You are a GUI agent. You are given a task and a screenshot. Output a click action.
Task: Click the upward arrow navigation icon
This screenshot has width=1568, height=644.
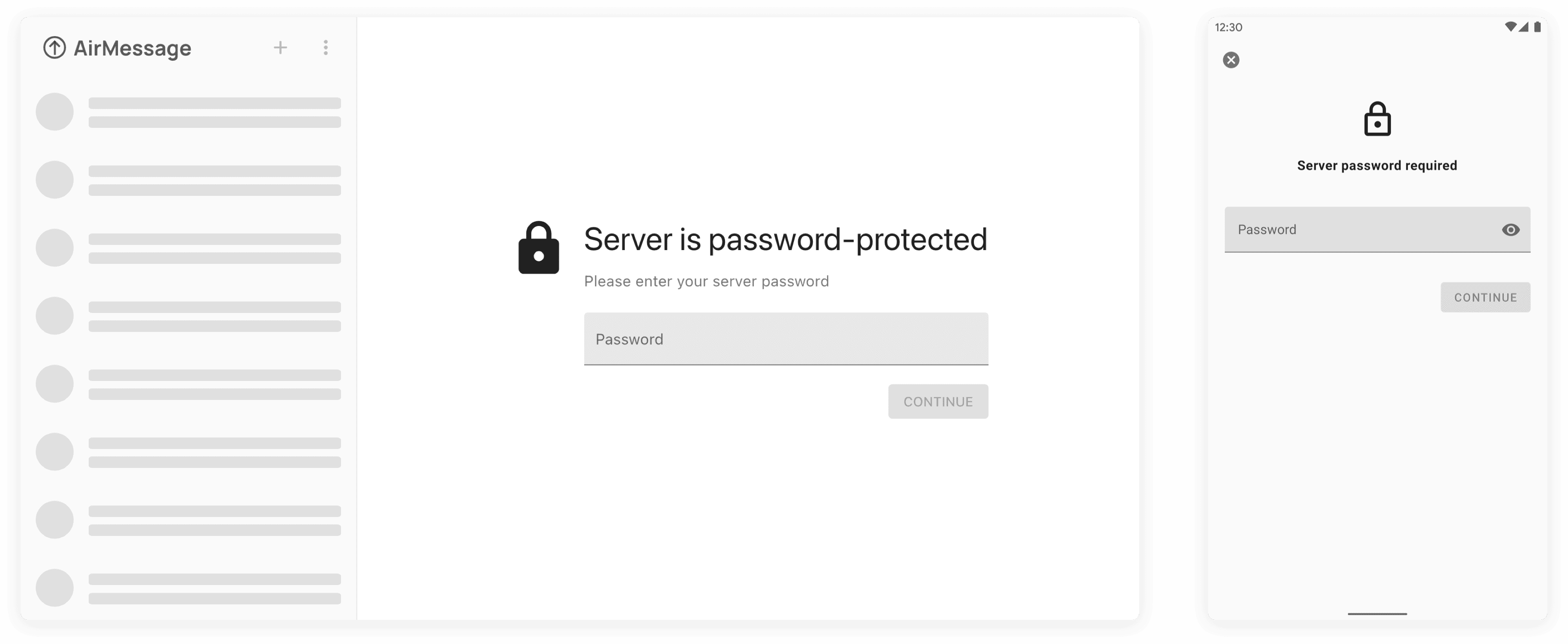[x=53, y=47]
